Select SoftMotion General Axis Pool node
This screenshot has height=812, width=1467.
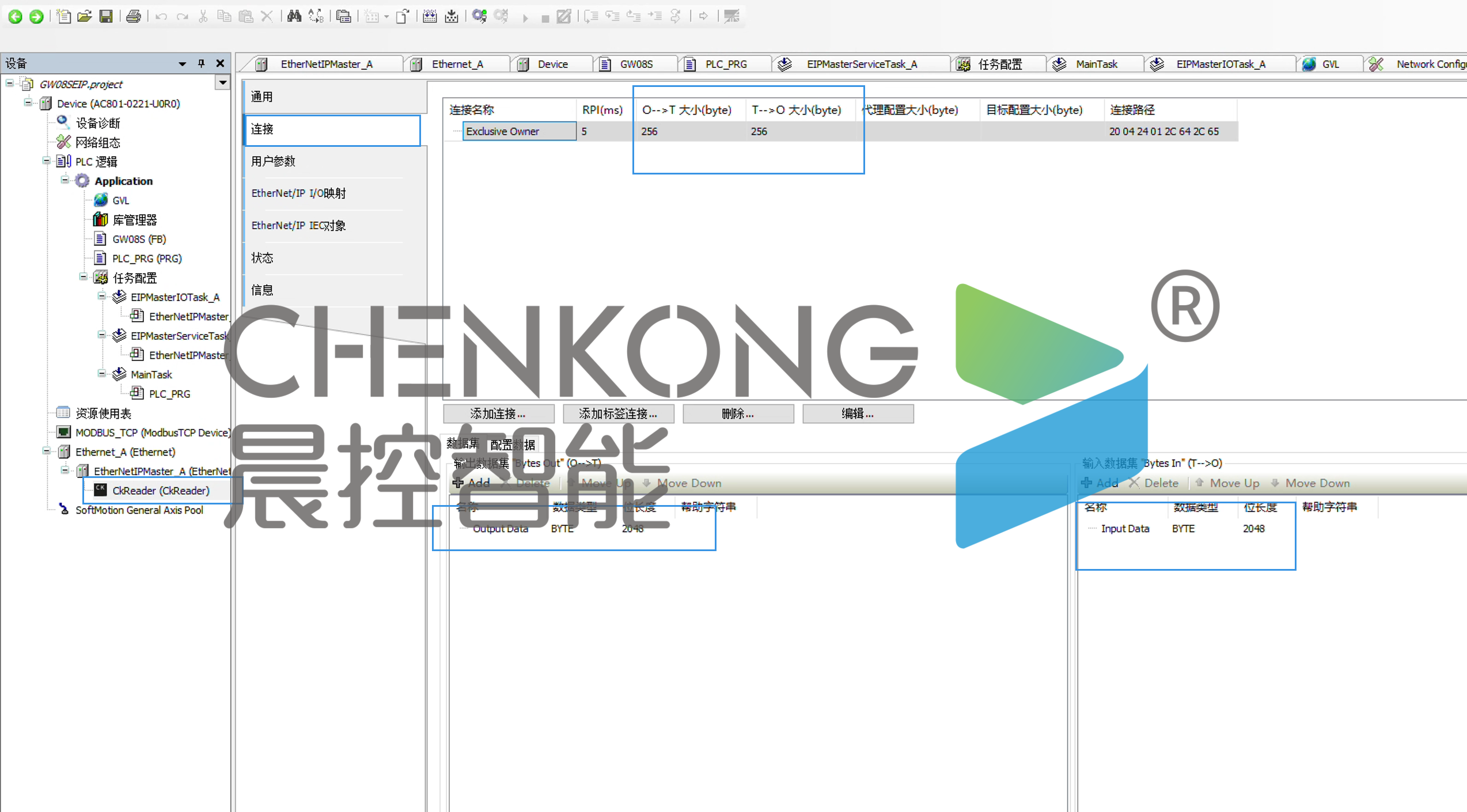pyautogui.click(x=139, y=510)
